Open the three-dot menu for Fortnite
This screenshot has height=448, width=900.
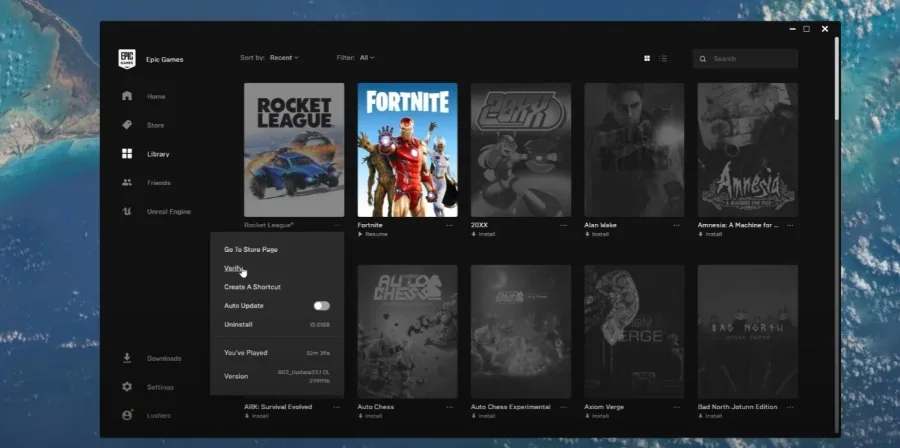pos(449,225)
